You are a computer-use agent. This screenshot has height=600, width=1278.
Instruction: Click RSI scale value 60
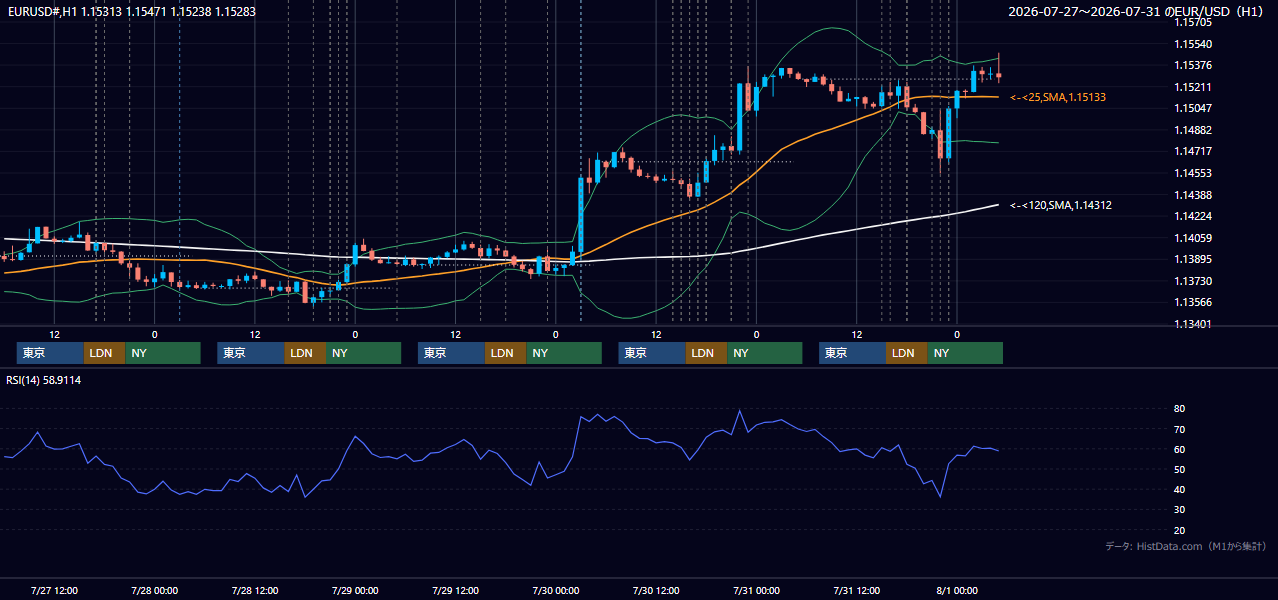tap(1180, 449)
